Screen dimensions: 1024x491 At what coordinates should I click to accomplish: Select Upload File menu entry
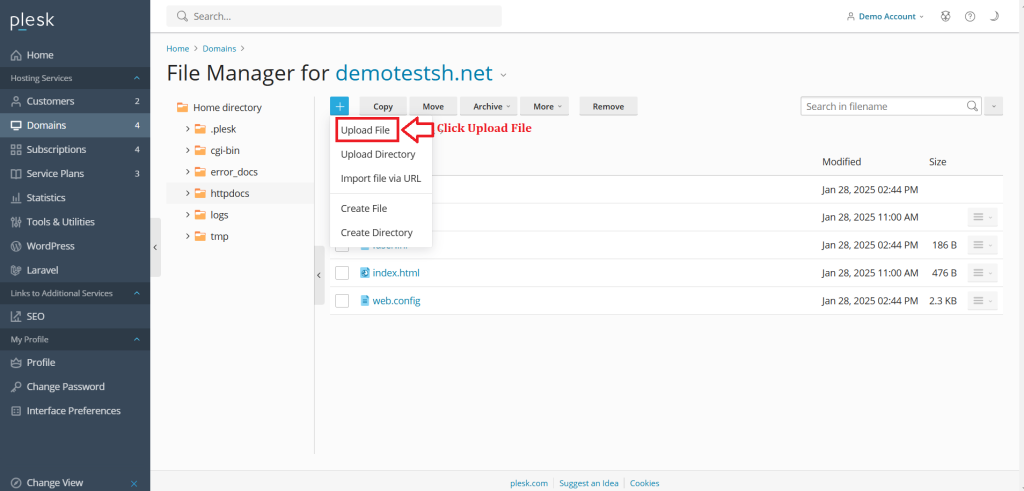point(366,131)
